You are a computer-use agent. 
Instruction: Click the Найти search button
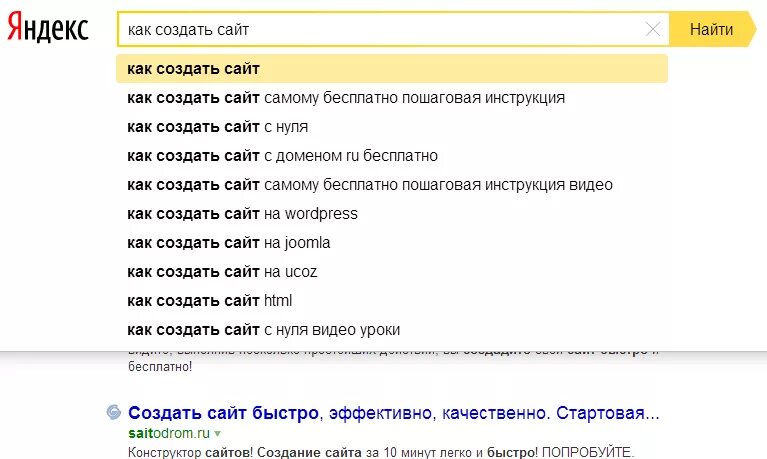712,29
